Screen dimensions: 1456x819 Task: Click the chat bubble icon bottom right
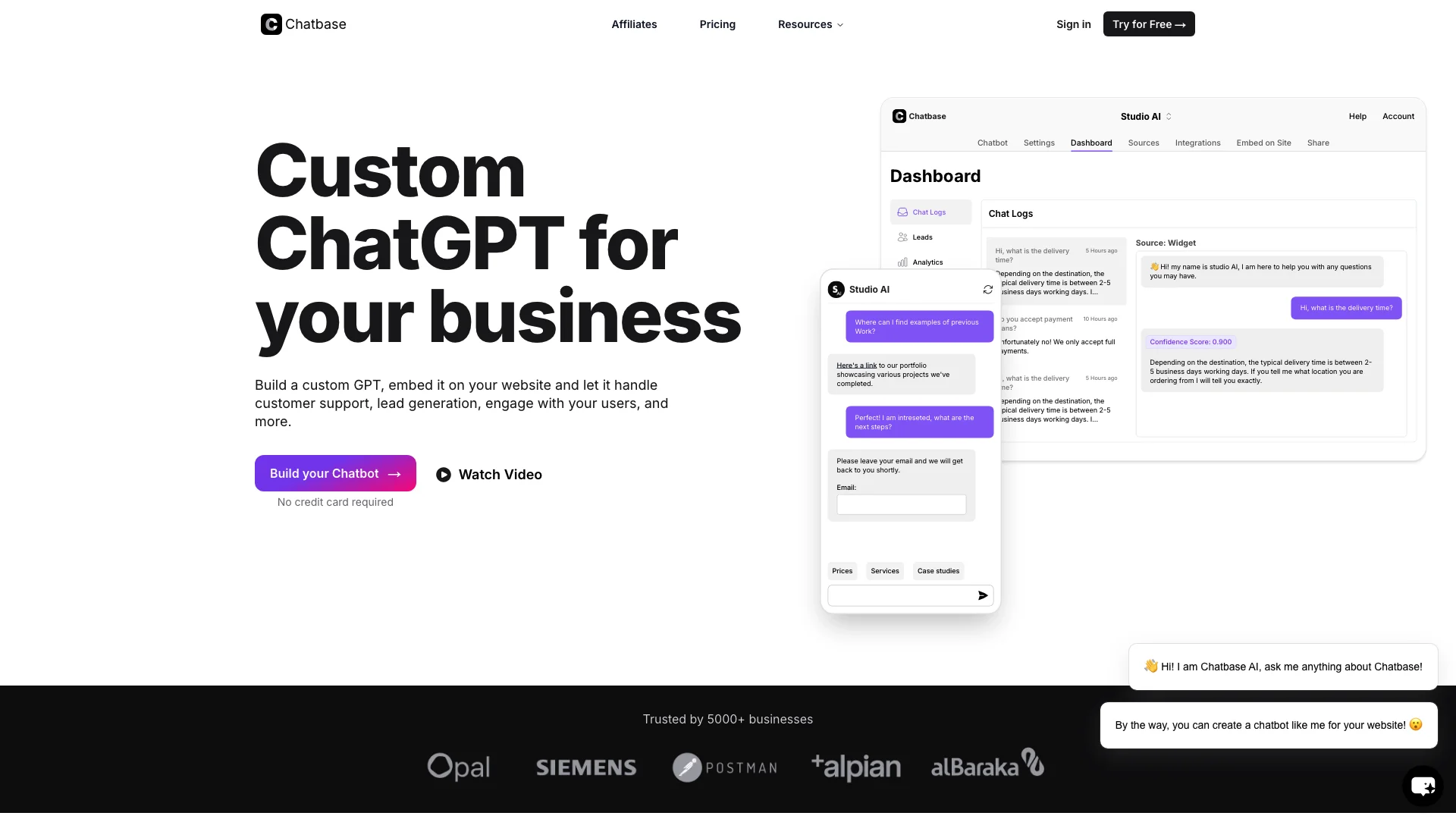(1422, 786)
